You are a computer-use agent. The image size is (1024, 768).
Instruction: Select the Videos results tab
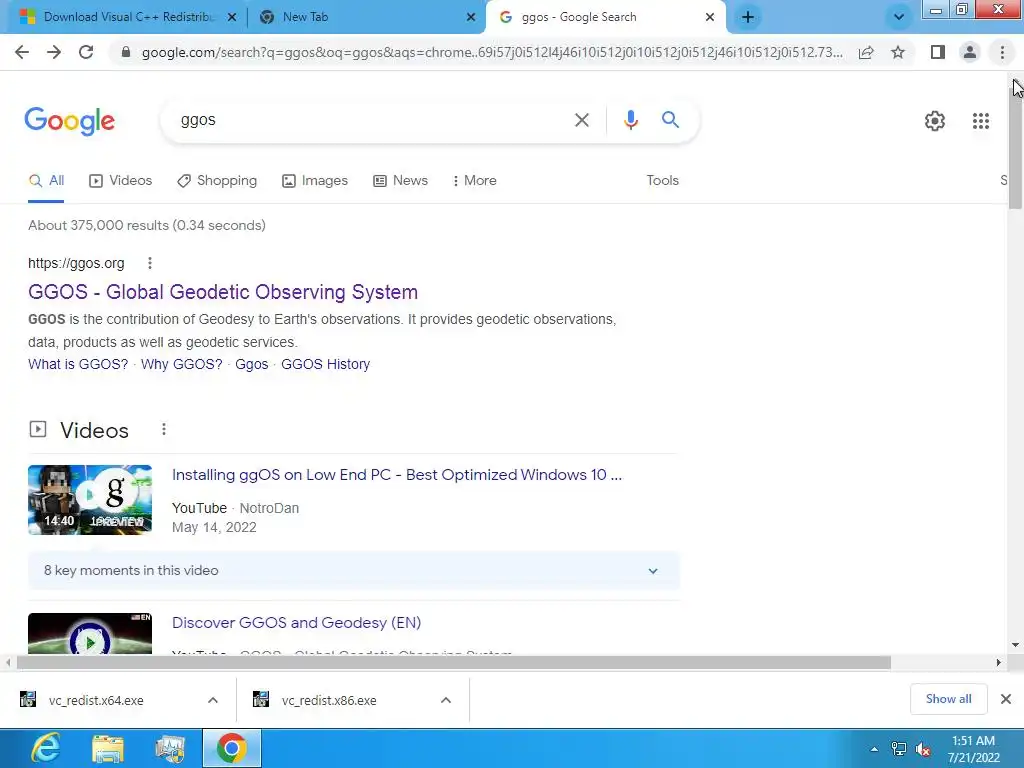tap(120, 181)
